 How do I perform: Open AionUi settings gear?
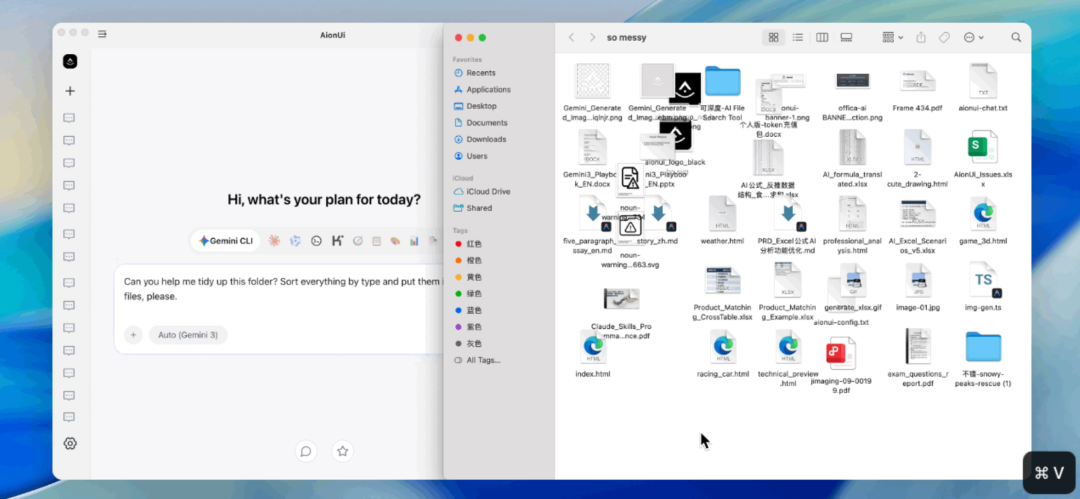[70, 443]
